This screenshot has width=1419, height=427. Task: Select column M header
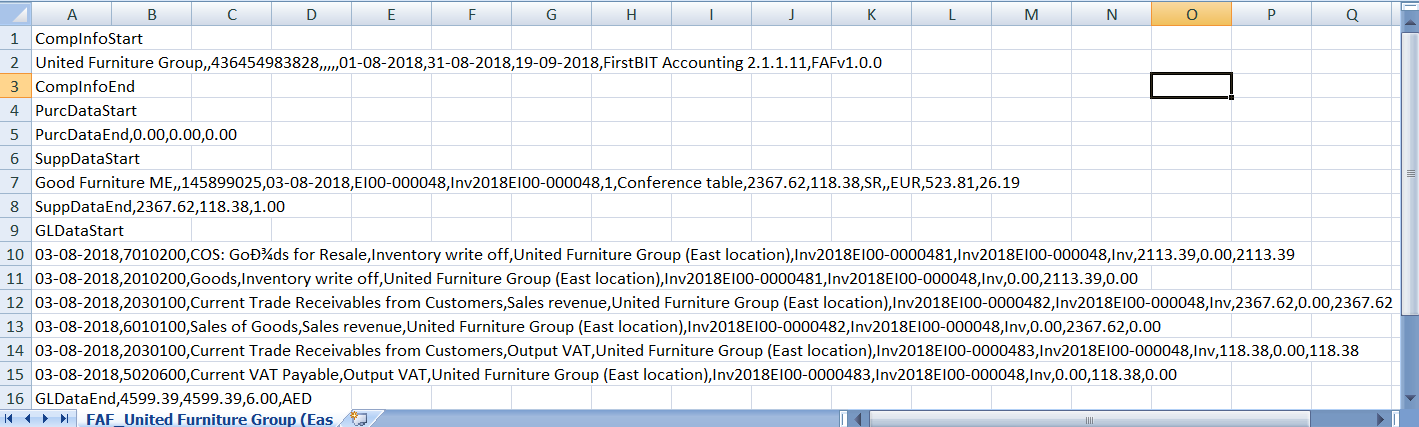click(1031, 14)
